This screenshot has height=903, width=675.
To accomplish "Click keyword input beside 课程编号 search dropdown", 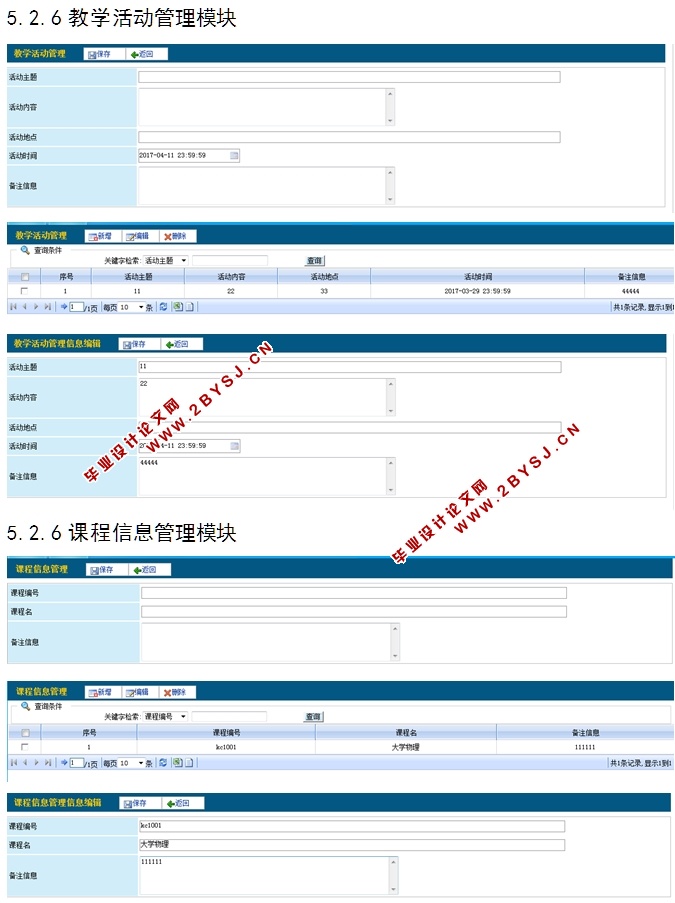I will [229, 717].
